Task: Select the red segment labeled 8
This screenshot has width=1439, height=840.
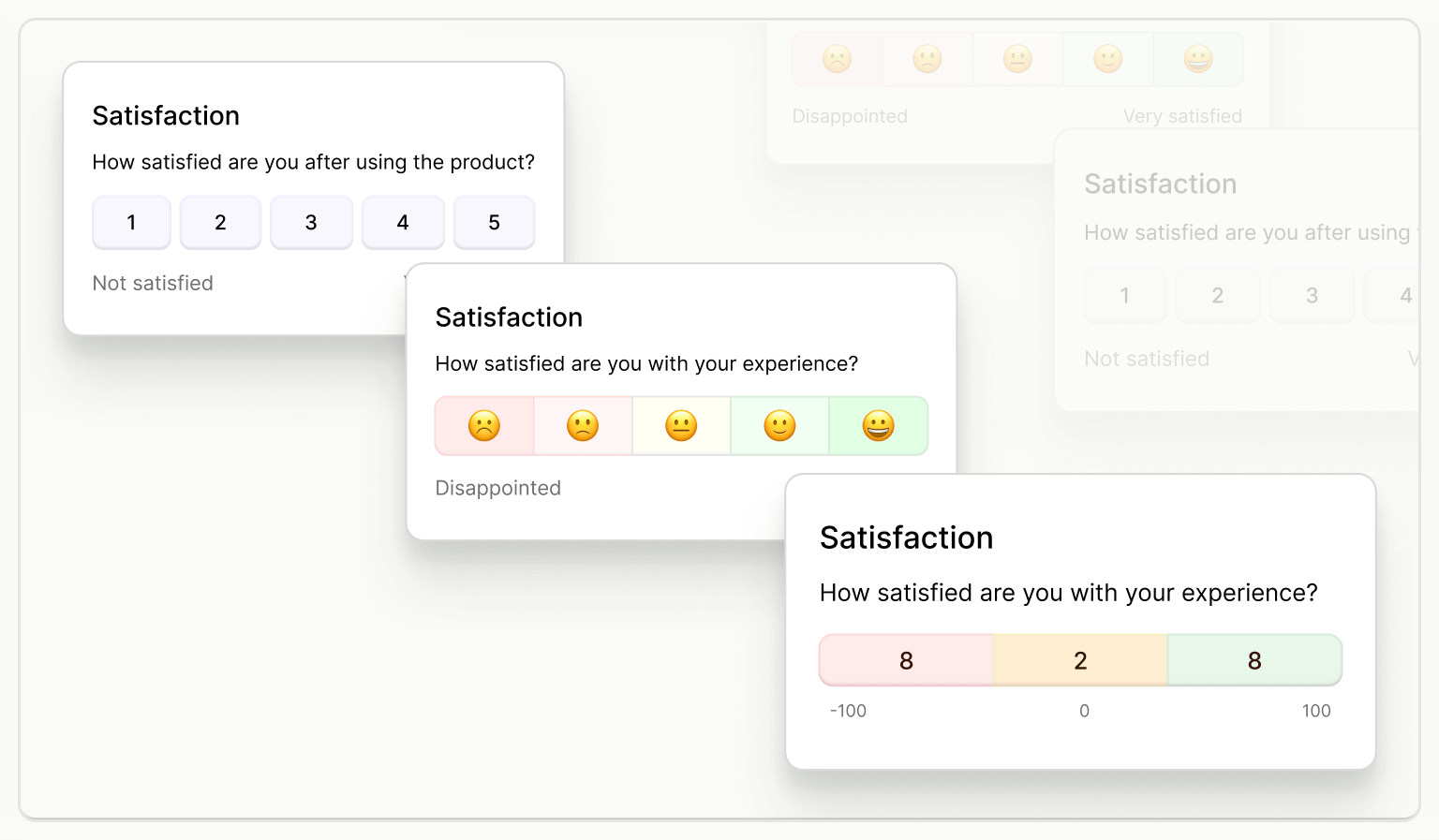Action: (x=905, y=660)
